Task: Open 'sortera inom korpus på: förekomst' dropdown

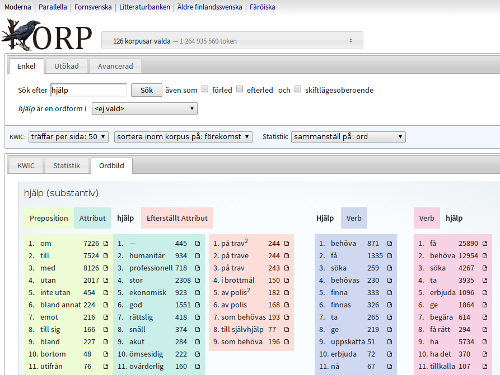Action: click(183, 137)
